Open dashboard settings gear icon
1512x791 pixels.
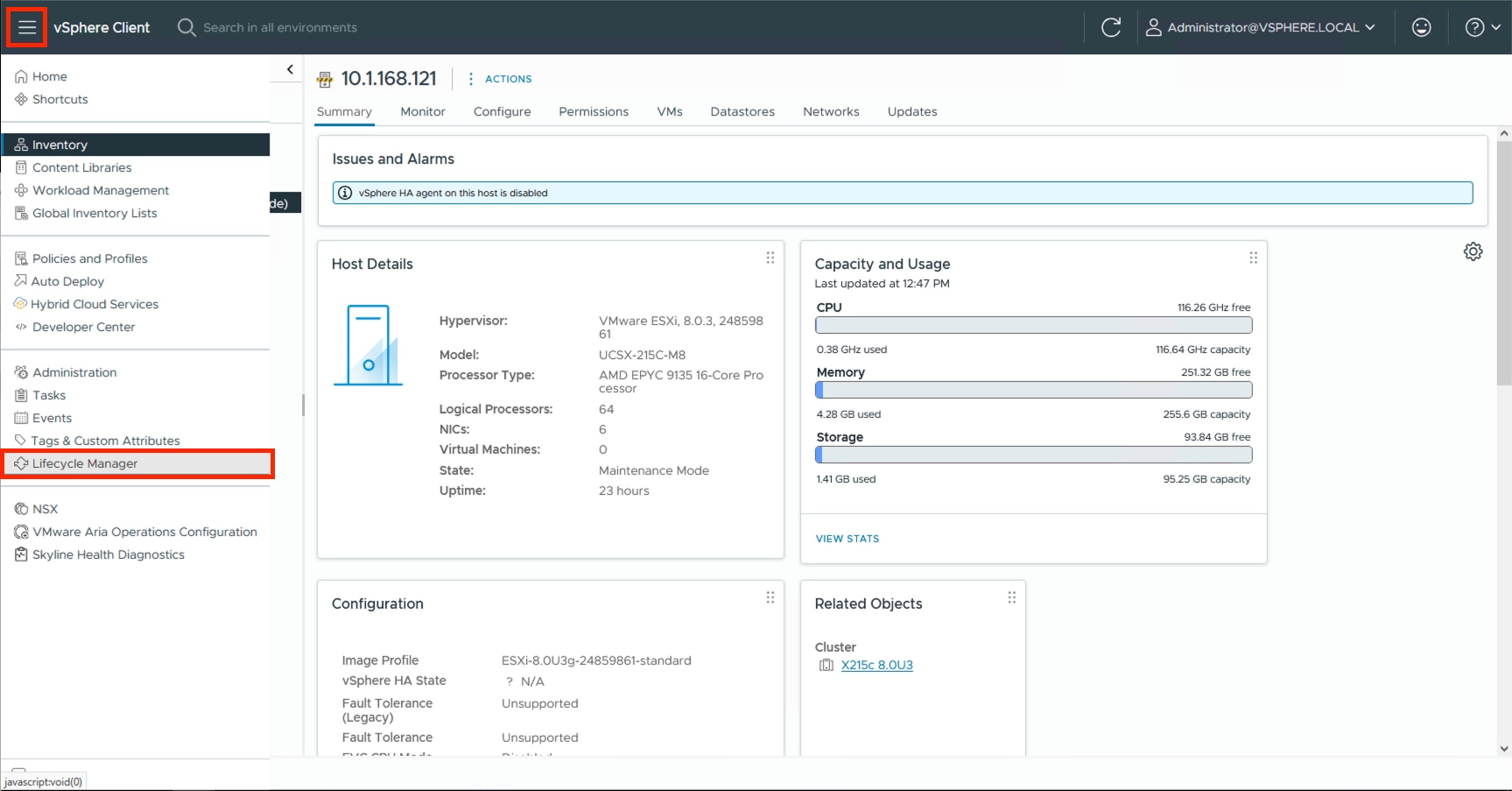(x=1473, y=252)
